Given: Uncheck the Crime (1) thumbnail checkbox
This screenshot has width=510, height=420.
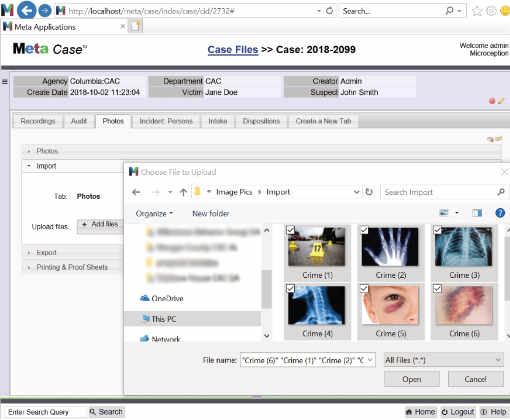Looking at the screenshot, I should pos(290,229).
